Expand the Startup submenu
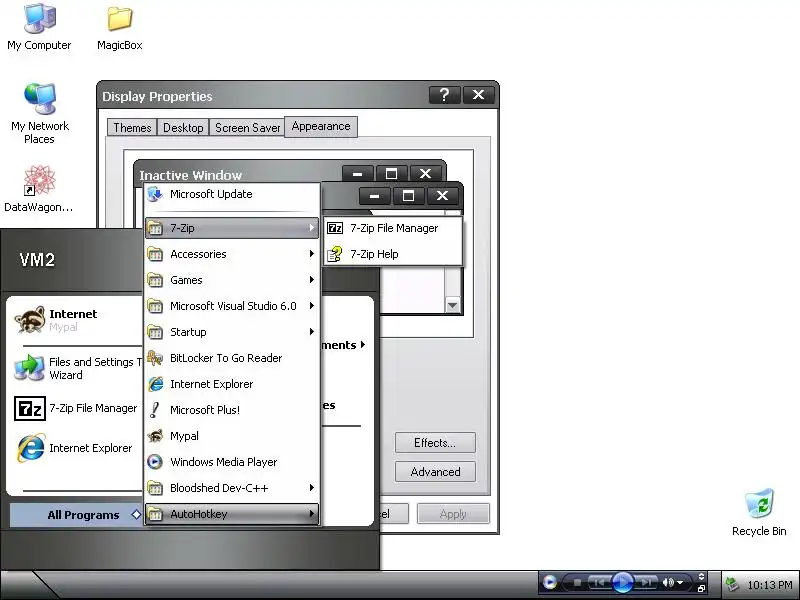This screenshot has height=600, width=800. 232,332
